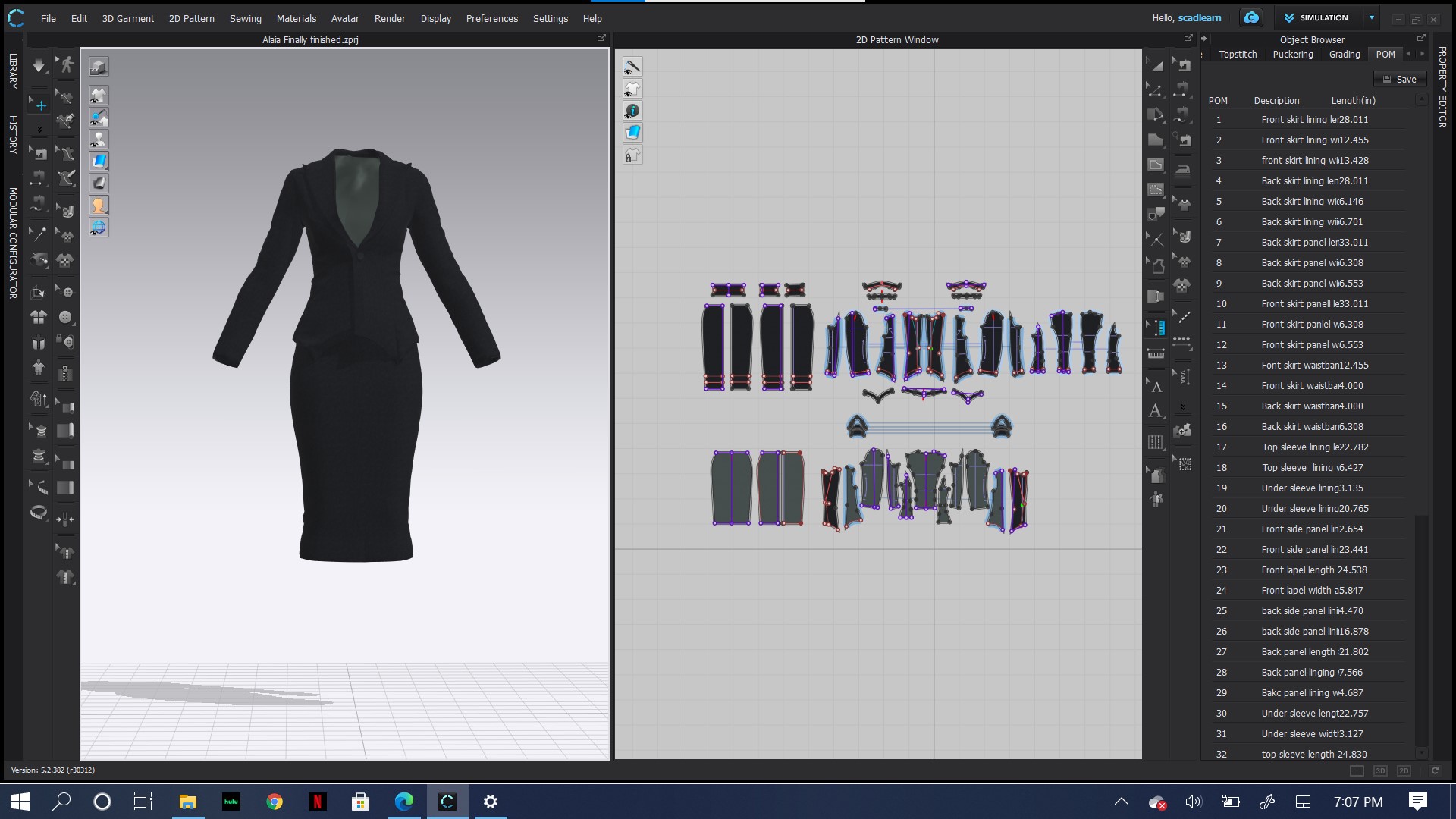Open Google Chrome from the taskbar

click(275, 802)
